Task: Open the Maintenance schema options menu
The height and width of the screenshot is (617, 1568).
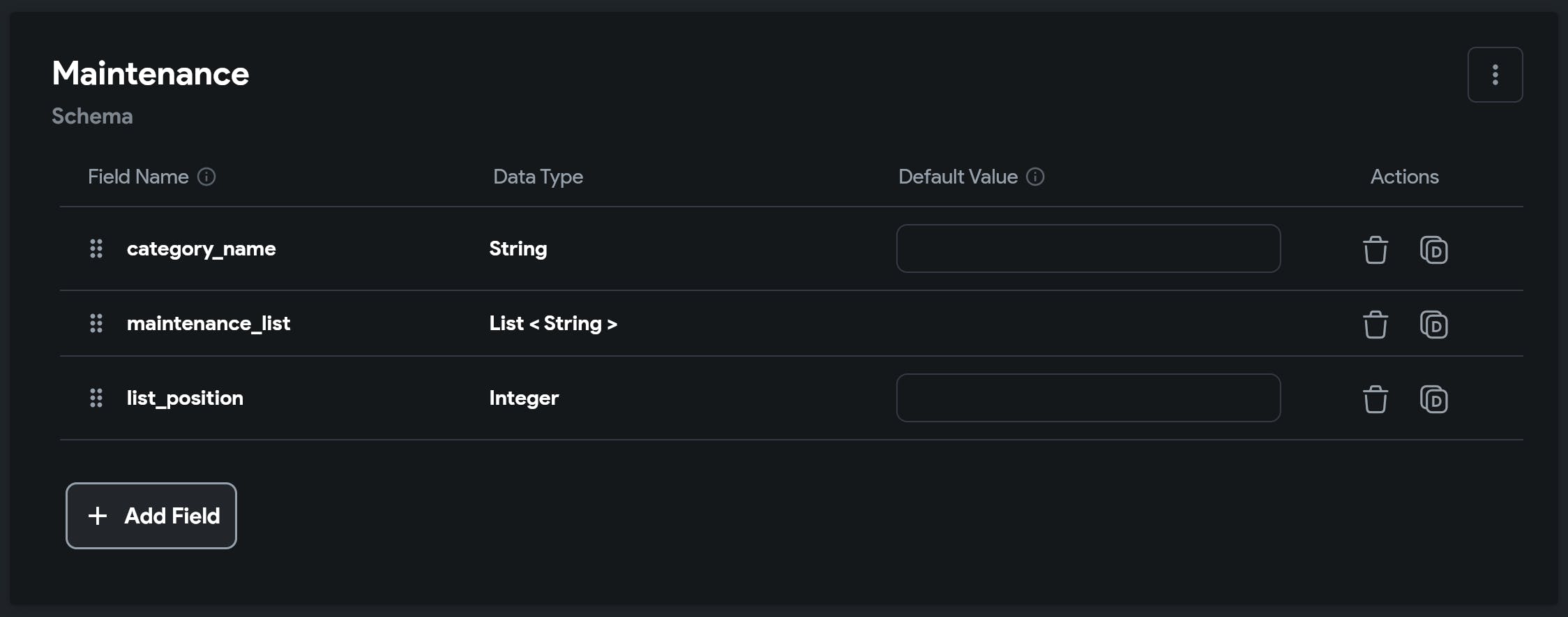Action: coord(1495,75)
